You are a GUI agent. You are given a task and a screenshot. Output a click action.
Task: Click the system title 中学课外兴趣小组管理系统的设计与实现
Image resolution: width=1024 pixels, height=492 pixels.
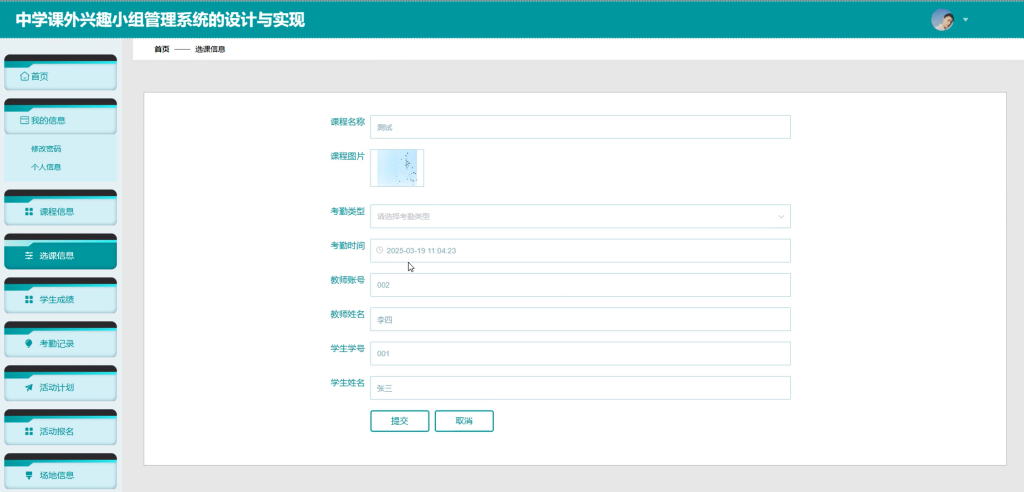[x=160, y=20]
